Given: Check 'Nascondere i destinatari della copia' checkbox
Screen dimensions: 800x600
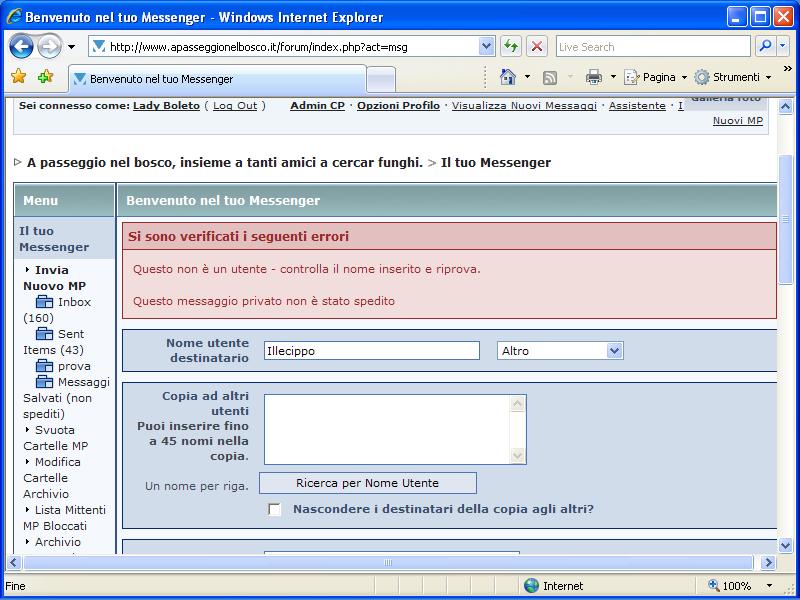Looking at the screenshot, I should pos(275,510).
